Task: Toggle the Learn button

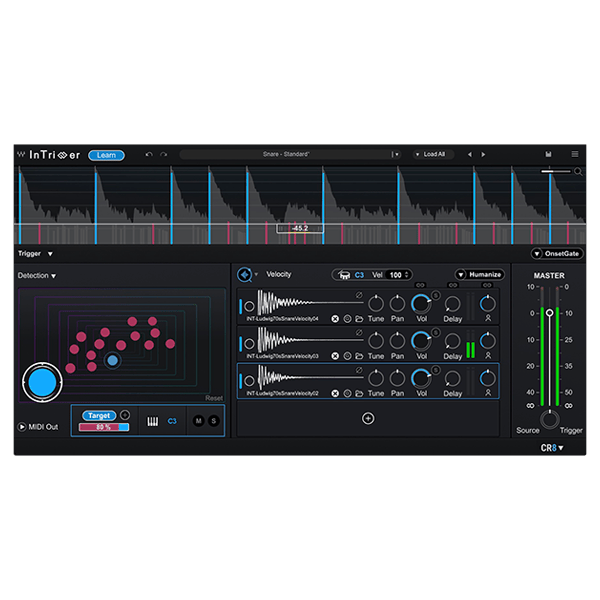Action: click(x=106, y=155)
